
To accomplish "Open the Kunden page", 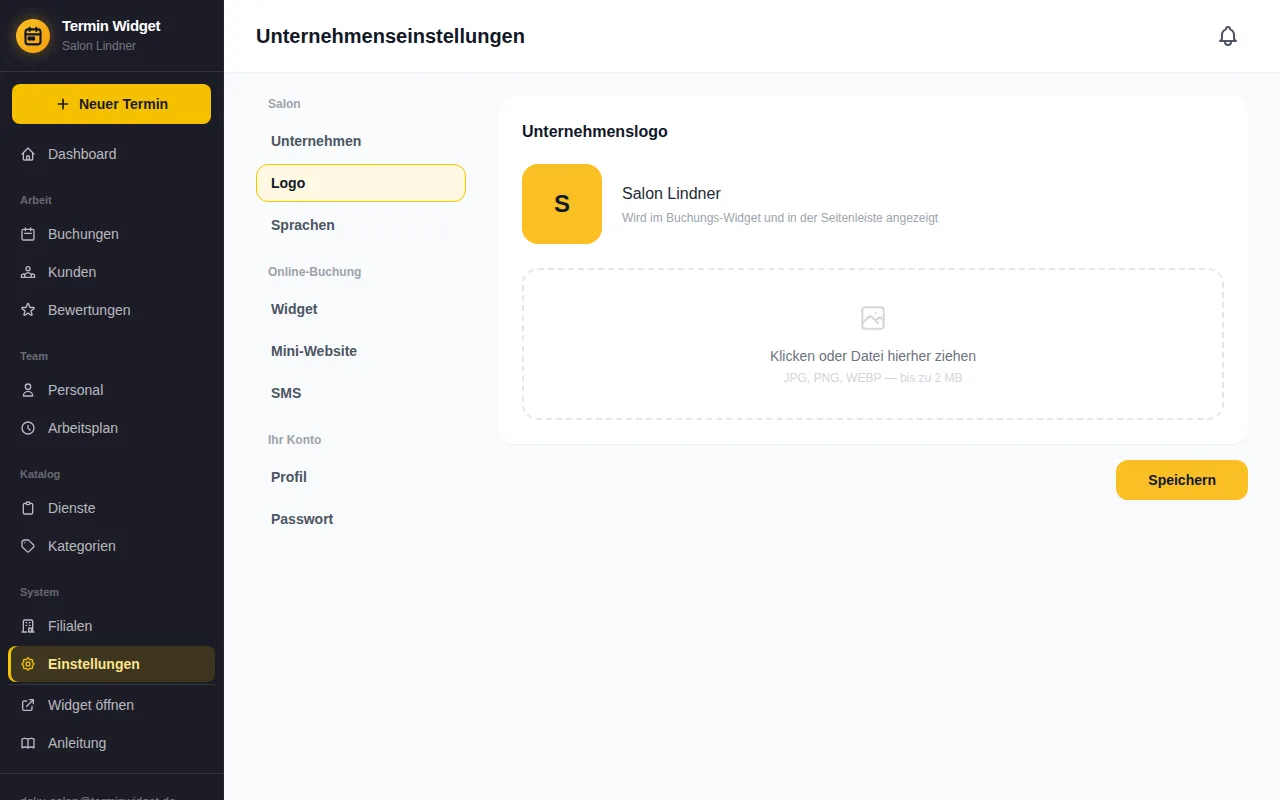I will [x=111, y=272].
